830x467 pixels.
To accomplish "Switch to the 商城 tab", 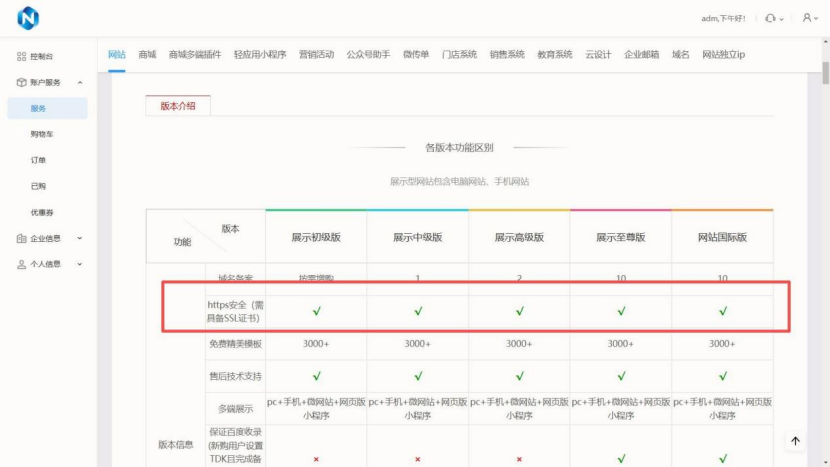I will tap(147, 55).
